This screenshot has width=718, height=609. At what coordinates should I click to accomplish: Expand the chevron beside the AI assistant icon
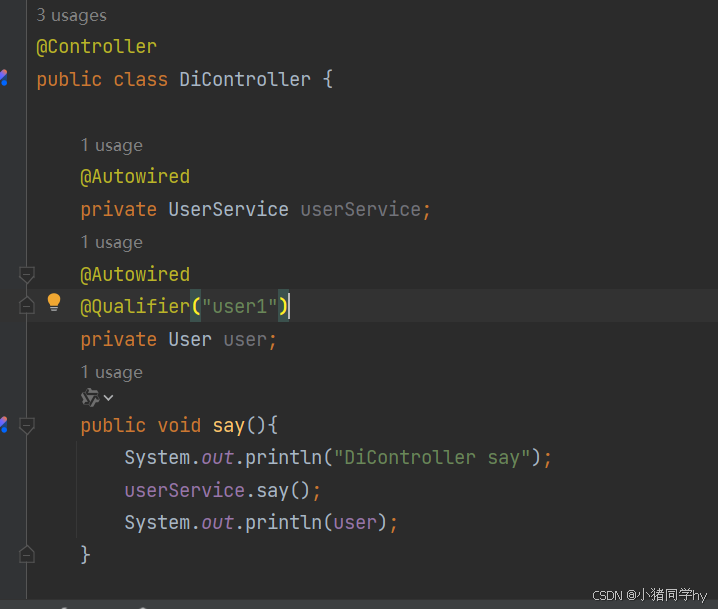coord(109,397)
